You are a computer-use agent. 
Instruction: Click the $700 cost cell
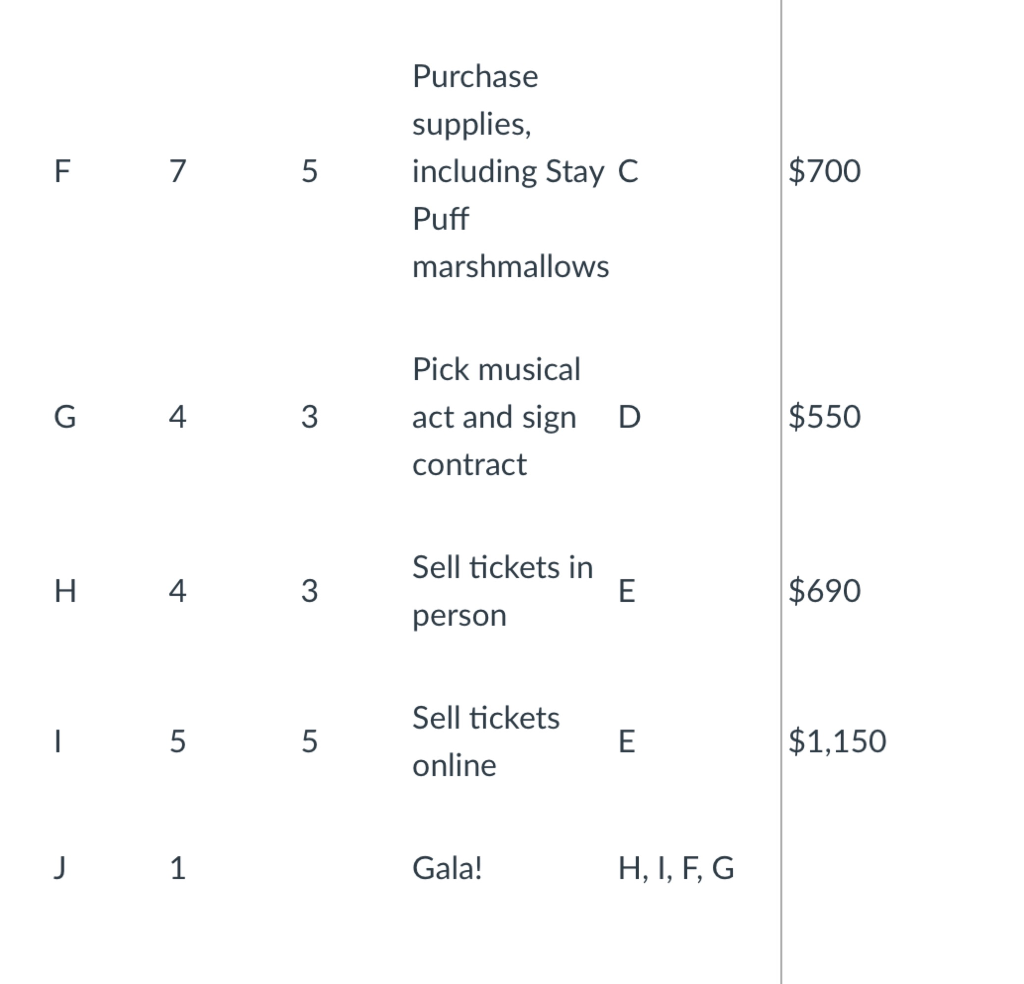coord(824,172)
